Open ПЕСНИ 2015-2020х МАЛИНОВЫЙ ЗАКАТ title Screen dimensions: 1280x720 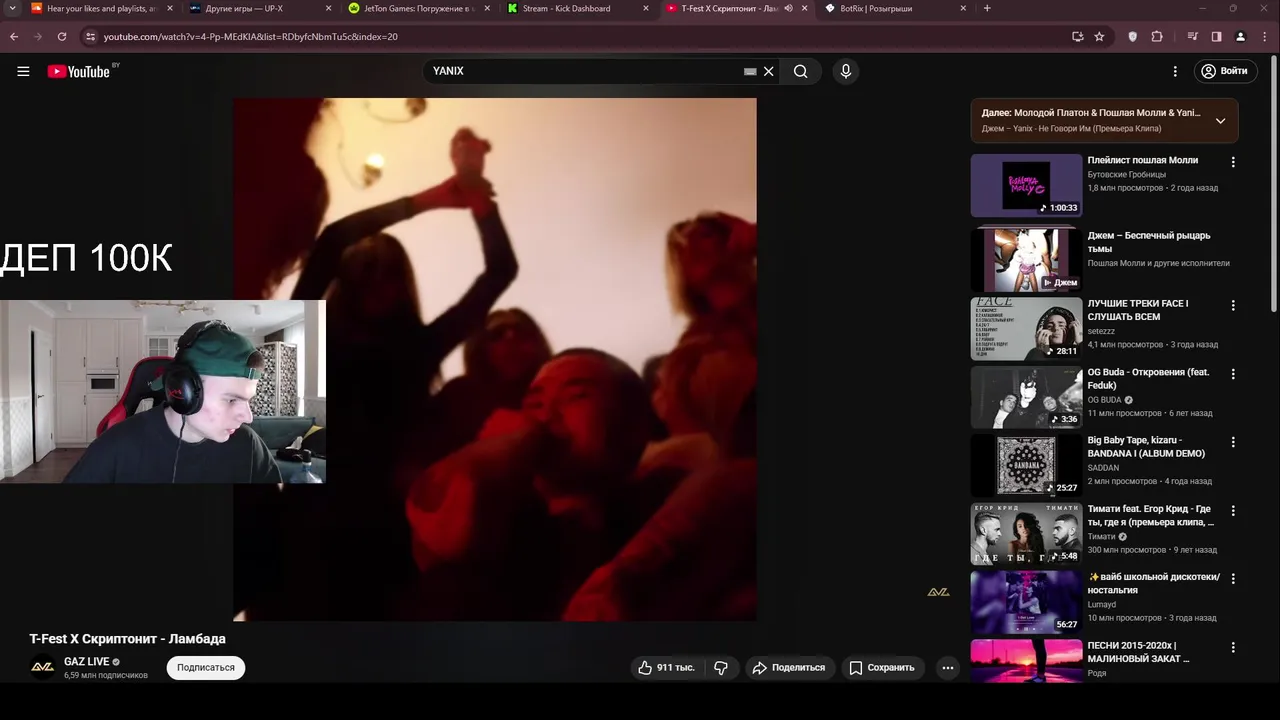(1139, 652)
